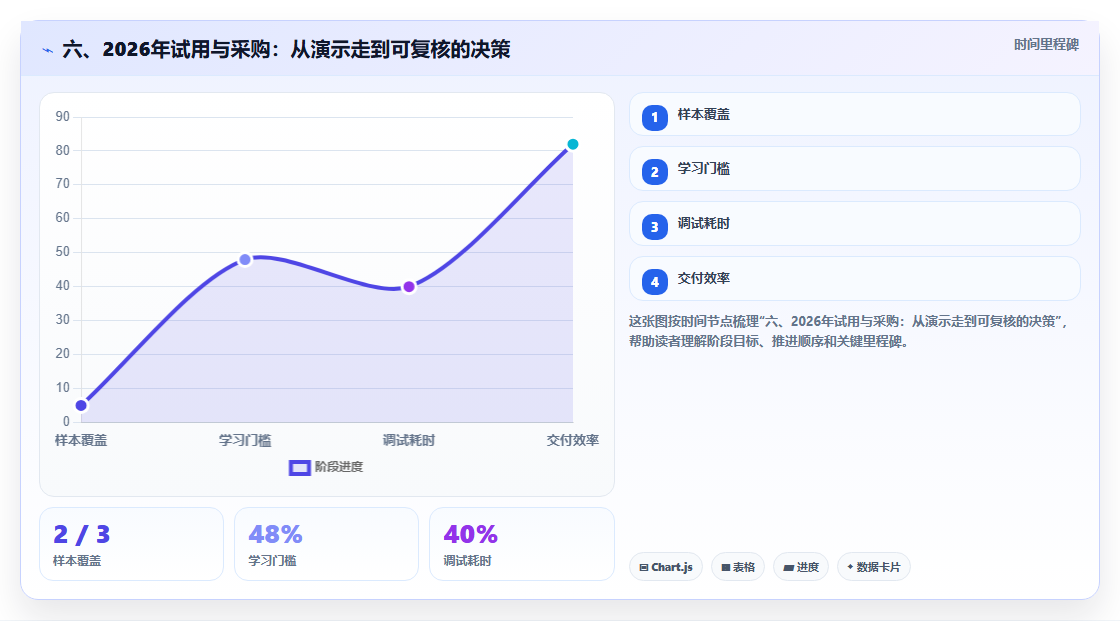Open the 学习门槛 step row
This screenshot has height=621, width=1120.
coord(854,169)
